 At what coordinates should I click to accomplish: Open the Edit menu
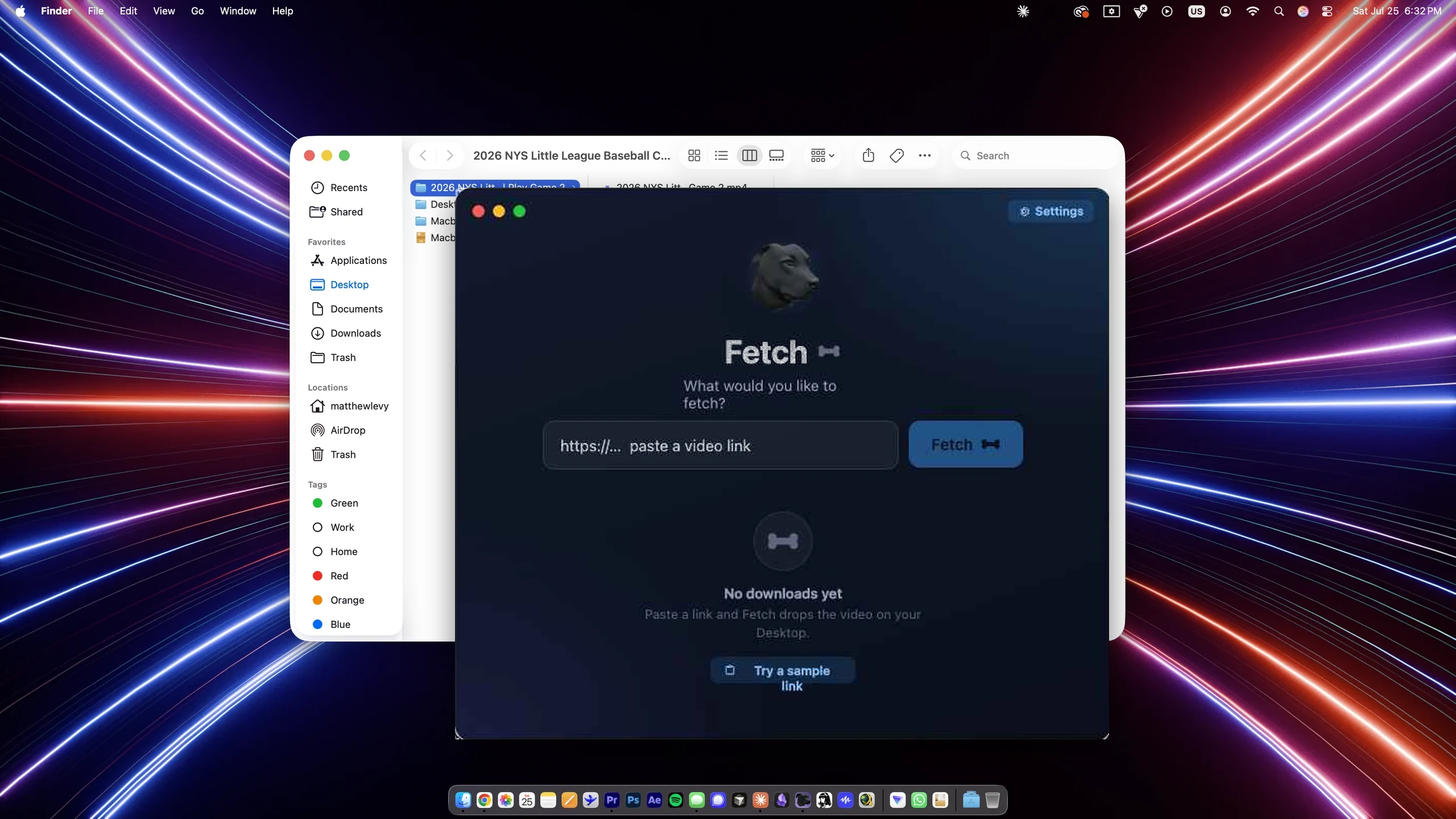coord(128,11)
